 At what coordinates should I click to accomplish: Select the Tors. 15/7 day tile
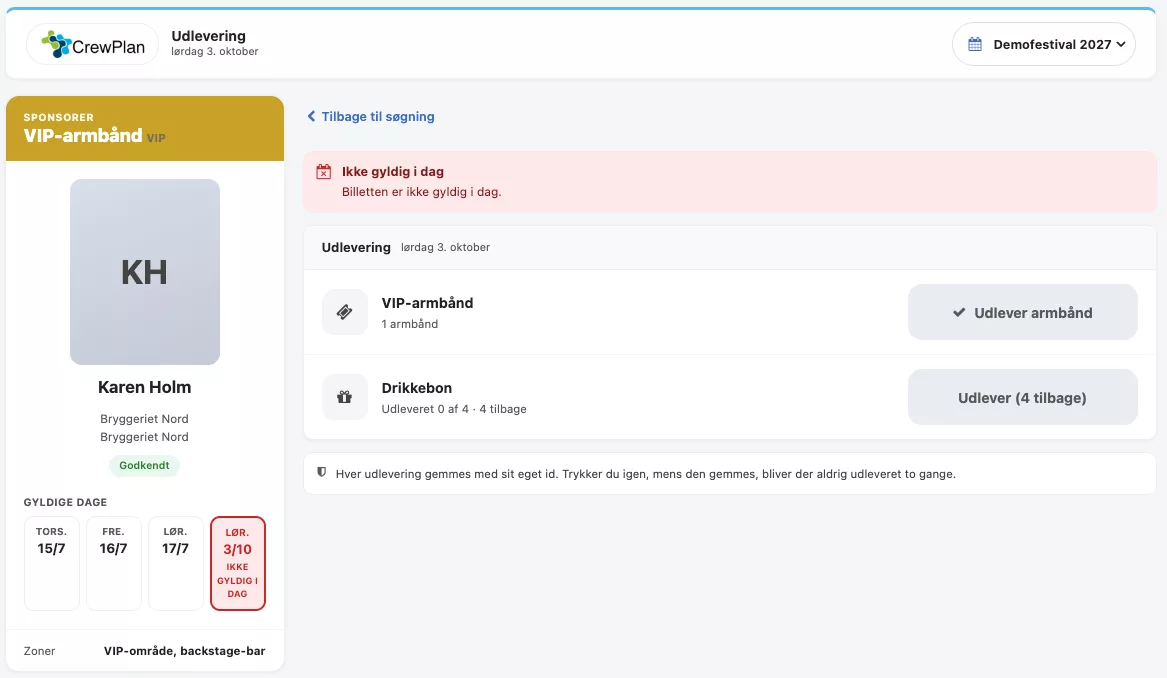[x=51, y=563]
